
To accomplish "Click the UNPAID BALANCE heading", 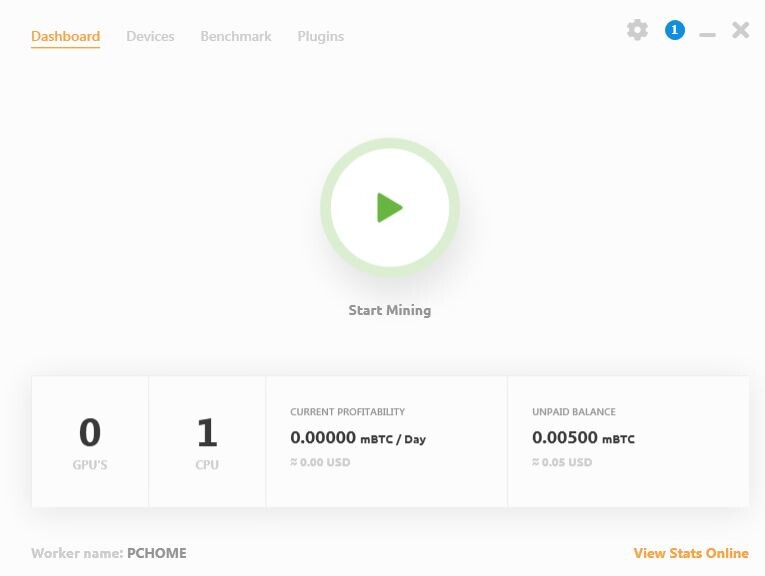I will pos(574,412).
